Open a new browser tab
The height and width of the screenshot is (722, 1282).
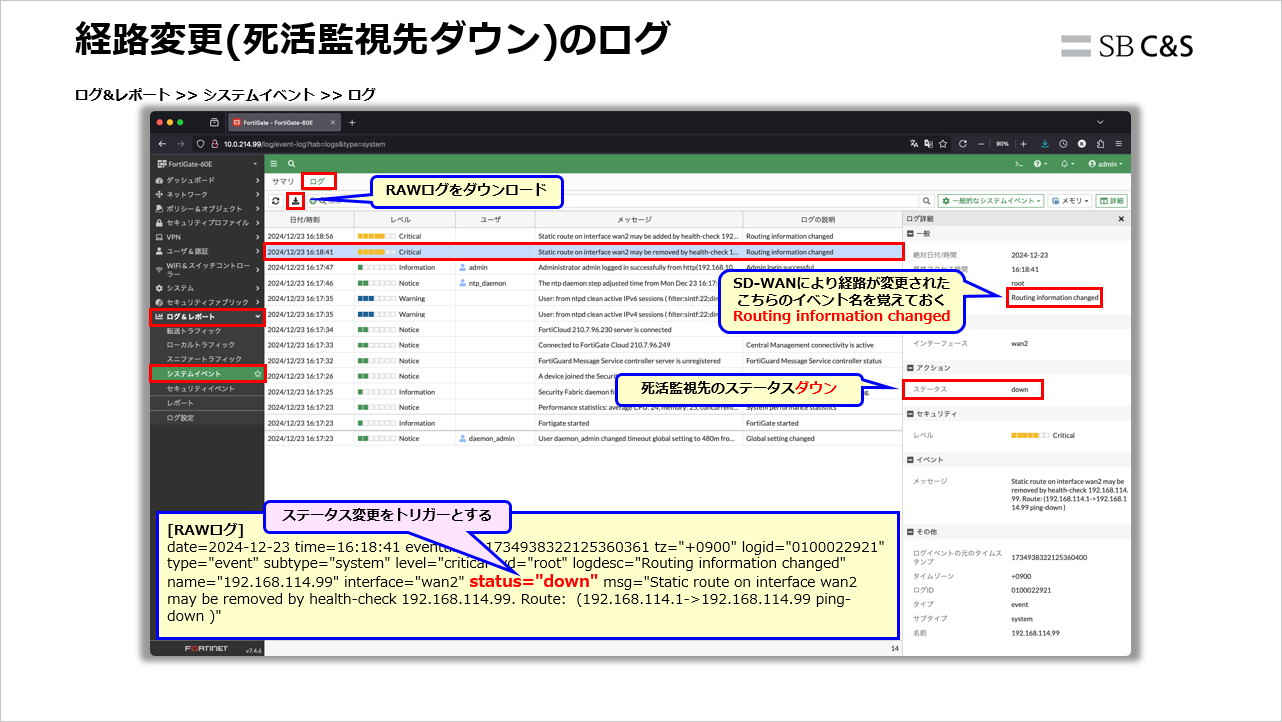point(351,122)
